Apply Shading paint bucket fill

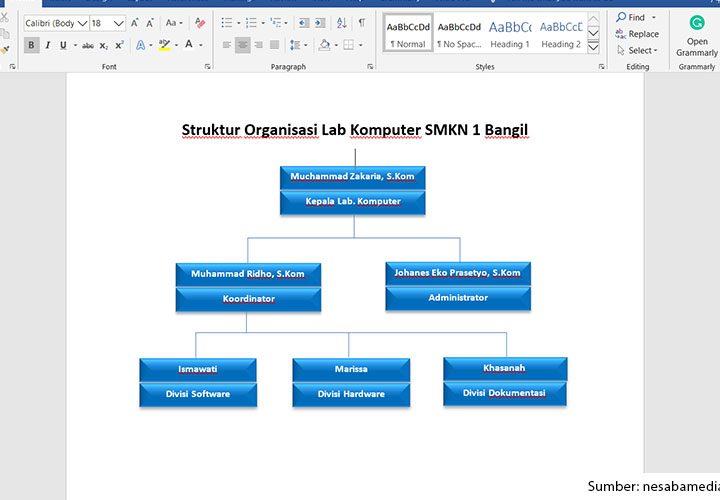(325, 45)
